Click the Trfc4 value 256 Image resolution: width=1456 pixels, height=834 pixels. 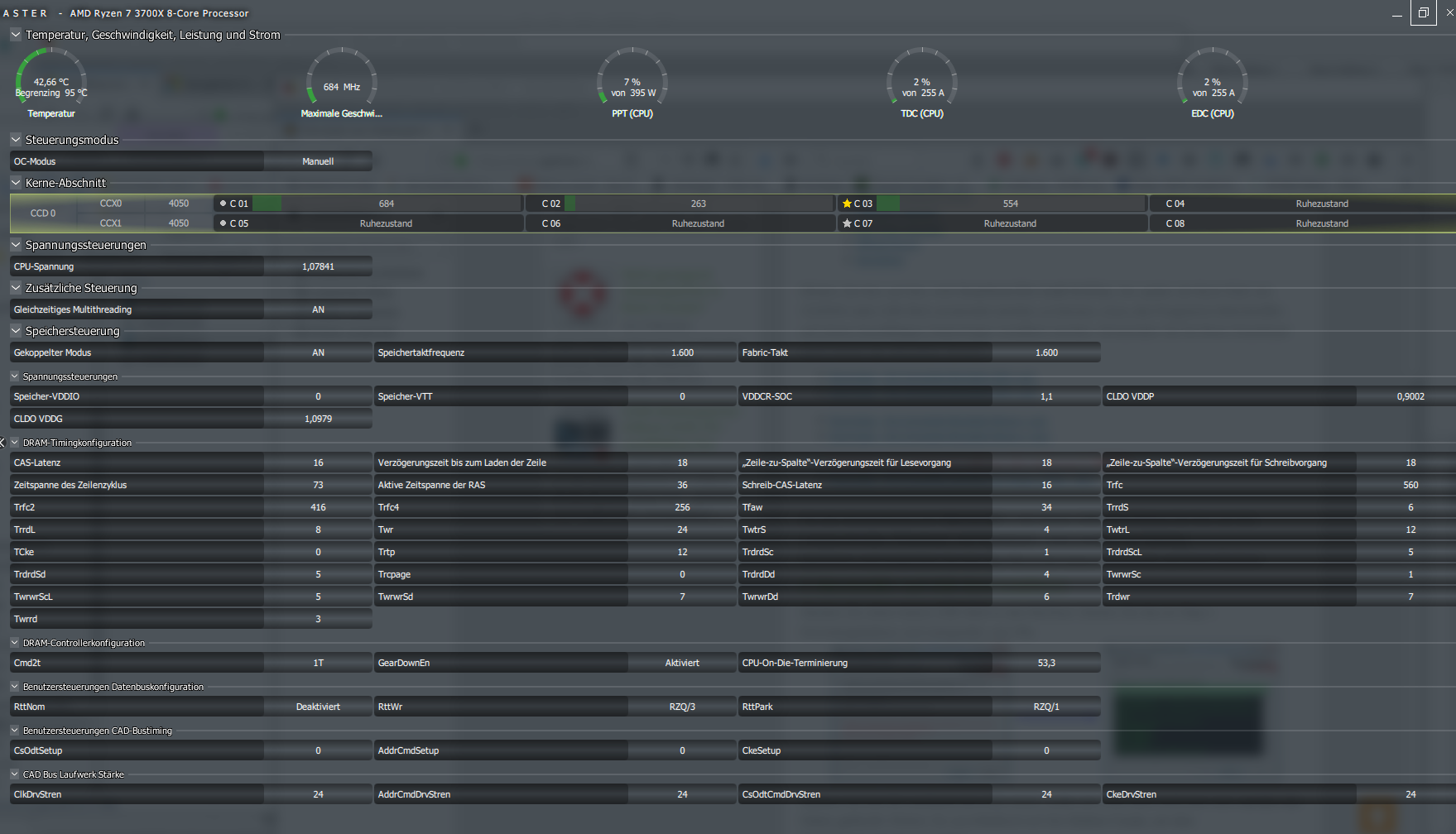pyautogui.click(x=682, y=507)
